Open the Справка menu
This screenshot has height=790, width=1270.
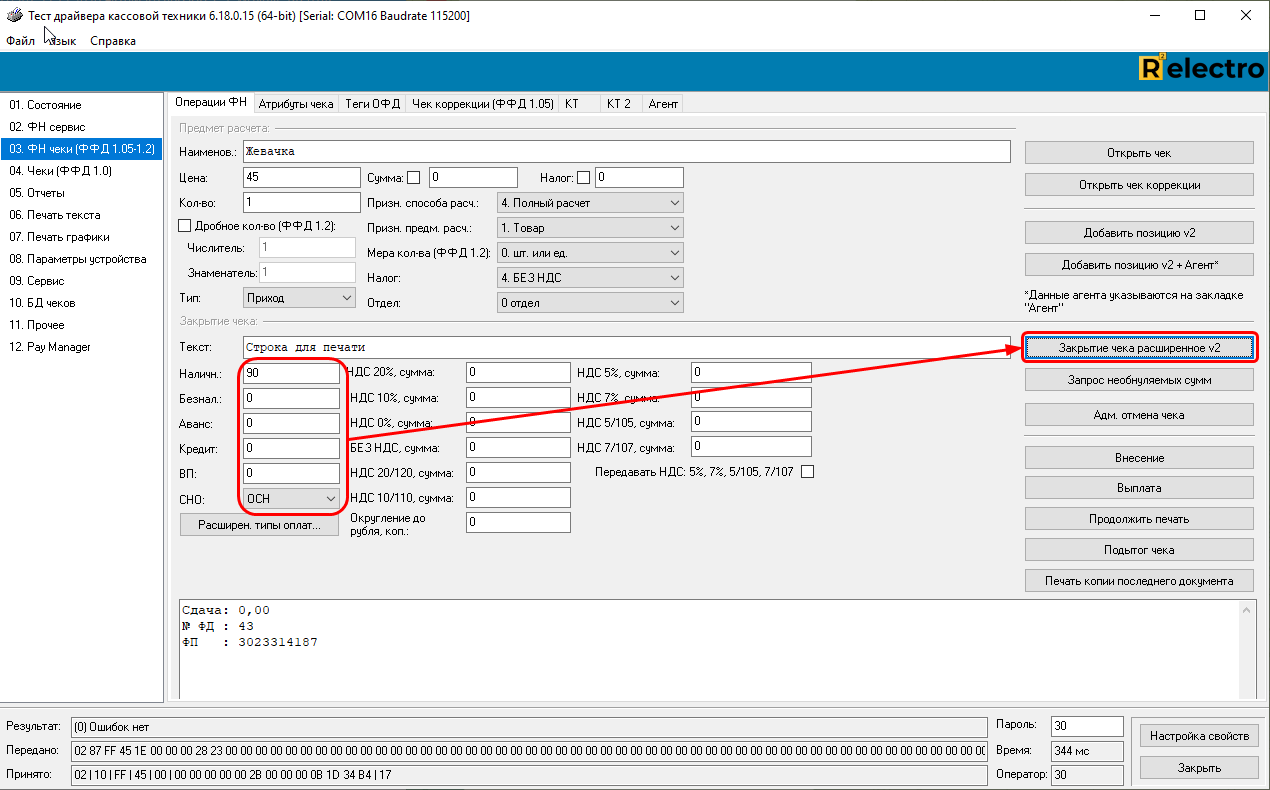pos(113,41)
